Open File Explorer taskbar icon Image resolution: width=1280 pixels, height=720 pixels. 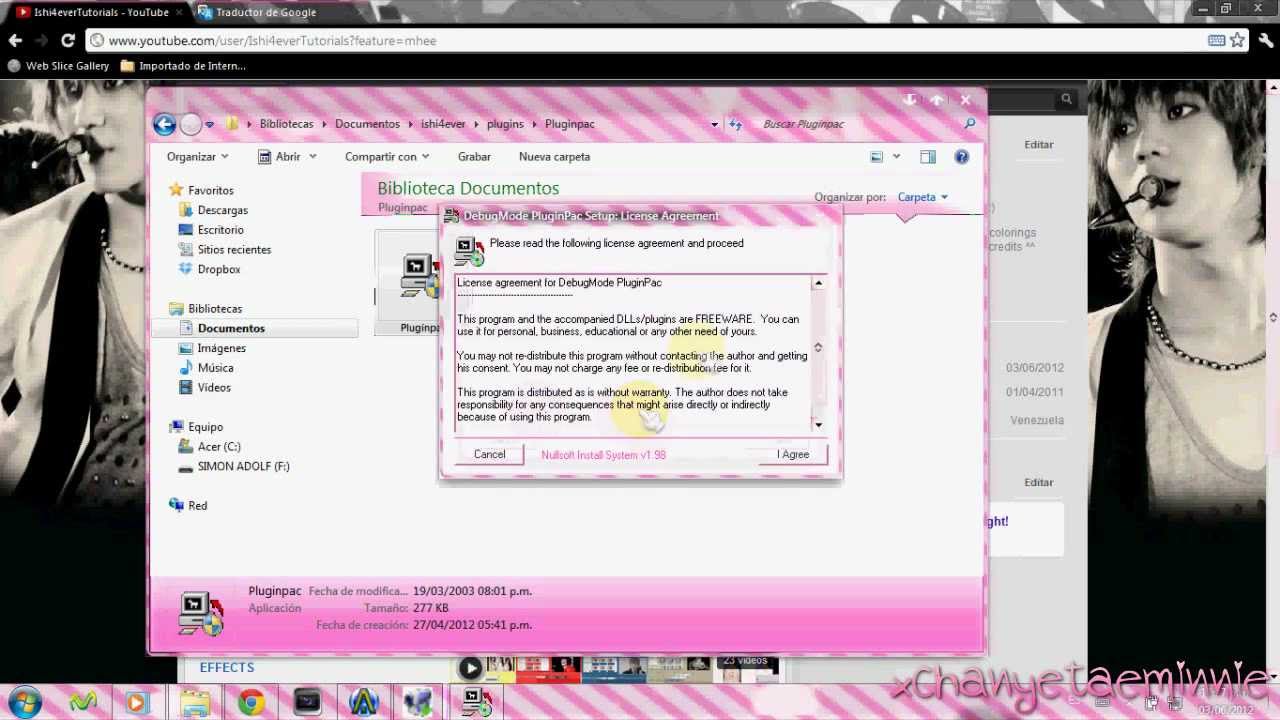tap(194, 703)
